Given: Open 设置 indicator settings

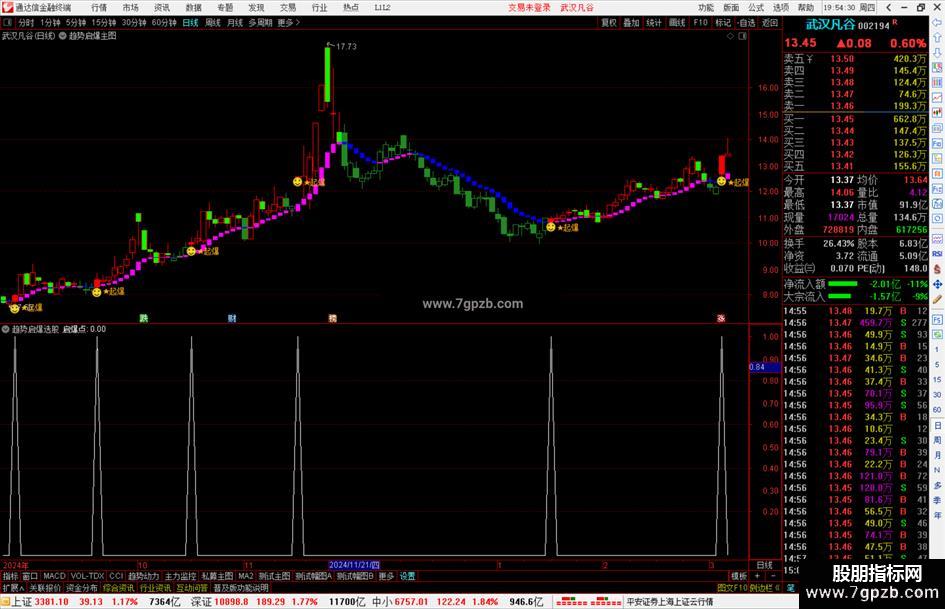Looking at the screenshot, I should pyautogui.click(x=408, y=576).
